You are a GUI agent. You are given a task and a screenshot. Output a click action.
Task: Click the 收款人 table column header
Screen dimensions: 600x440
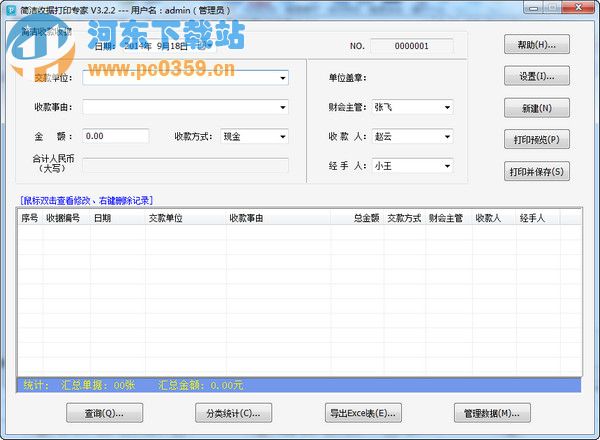tap(494, 218)
